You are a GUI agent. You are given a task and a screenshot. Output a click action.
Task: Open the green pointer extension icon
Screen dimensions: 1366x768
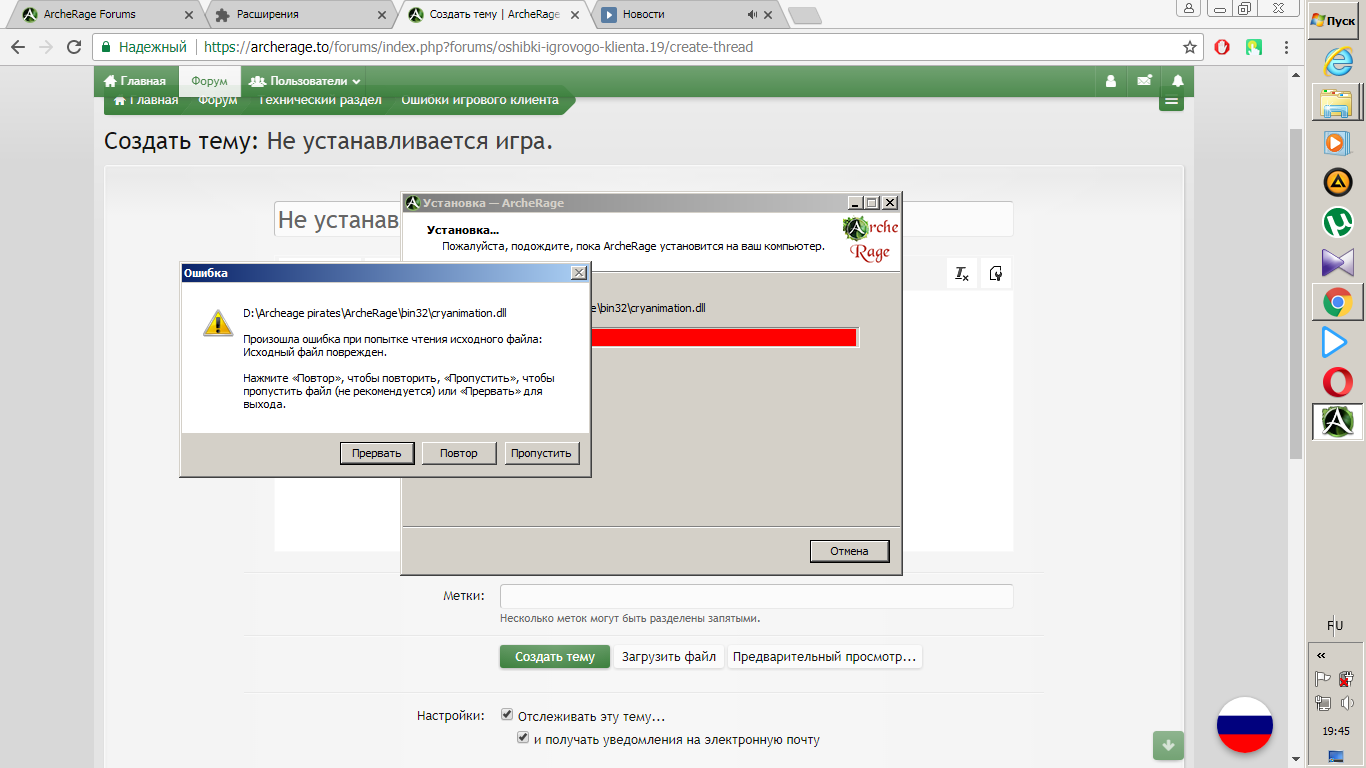(x=1254, y=47)
